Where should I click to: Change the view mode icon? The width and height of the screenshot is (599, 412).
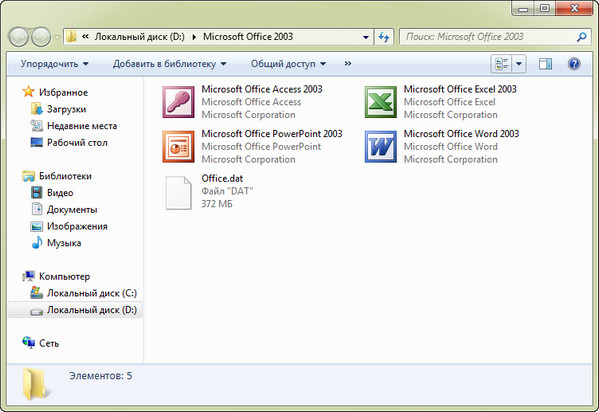[501, 64]
